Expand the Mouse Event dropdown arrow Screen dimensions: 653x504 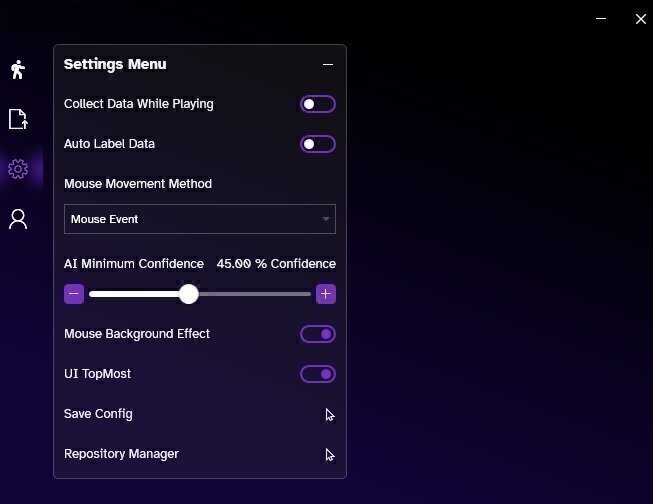pyautogui.click(x=326, y=219)
